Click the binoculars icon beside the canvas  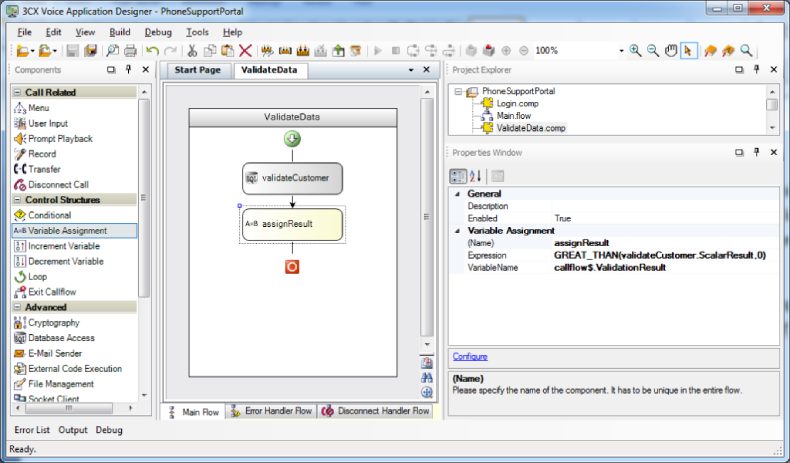(427, 377)
